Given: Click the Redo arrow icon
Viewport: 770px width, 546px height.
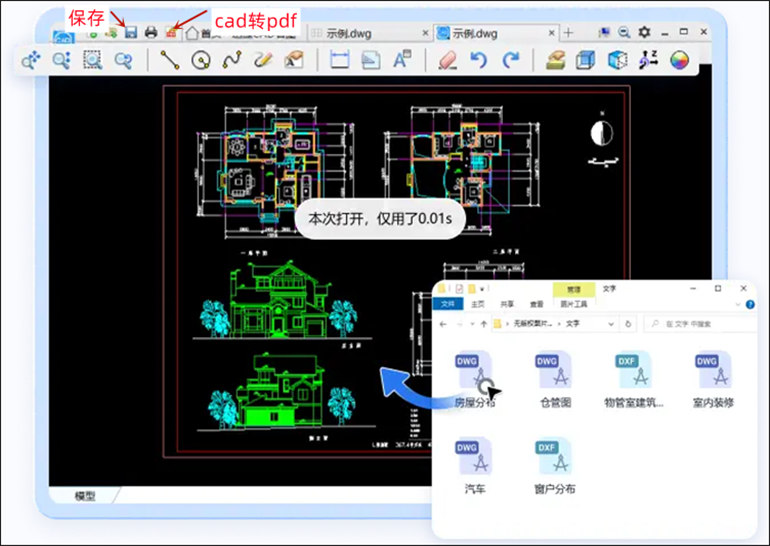Looking at the screenshot, I should coord(511,60).
